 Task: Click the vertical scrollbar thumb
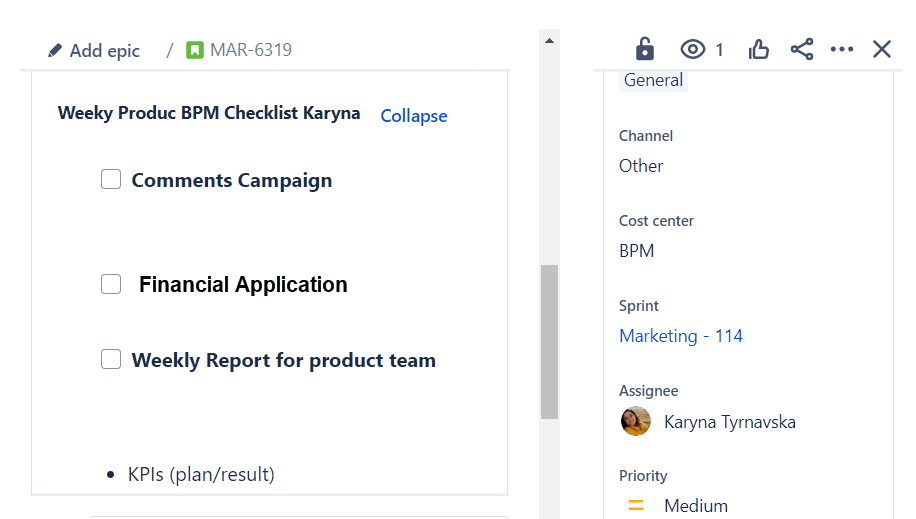[549, 342]
